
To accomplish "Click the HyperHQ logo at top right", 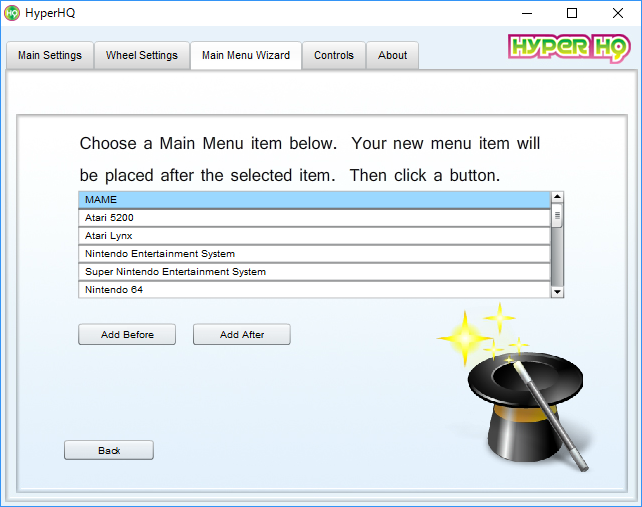I will point(569,48).
